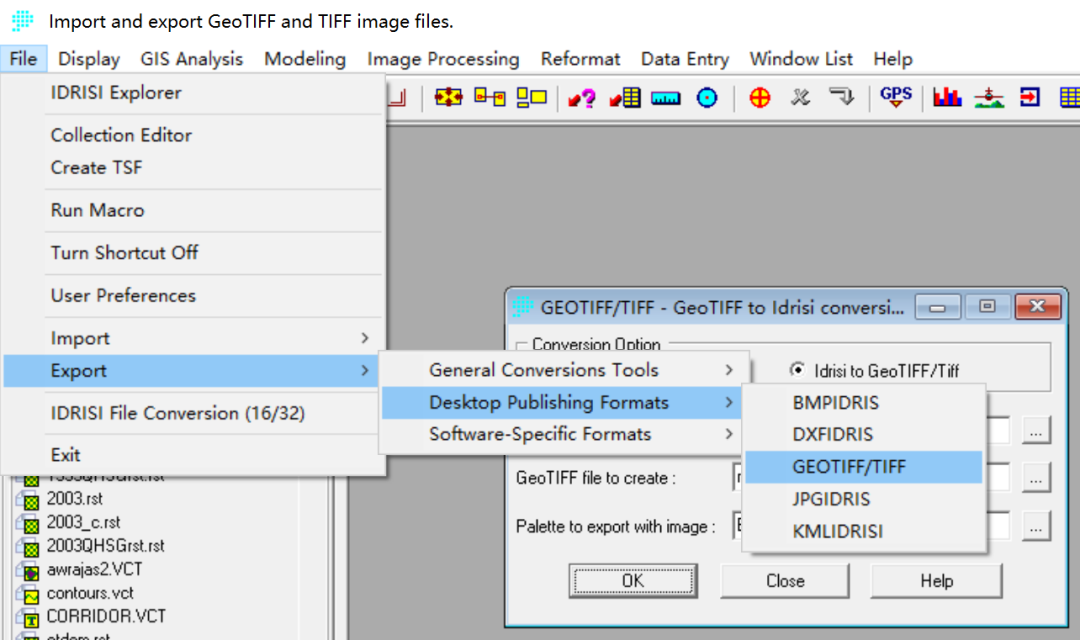
Task: Click the airplane fly-through toolbar icon
Action: (x=988, y=97)
